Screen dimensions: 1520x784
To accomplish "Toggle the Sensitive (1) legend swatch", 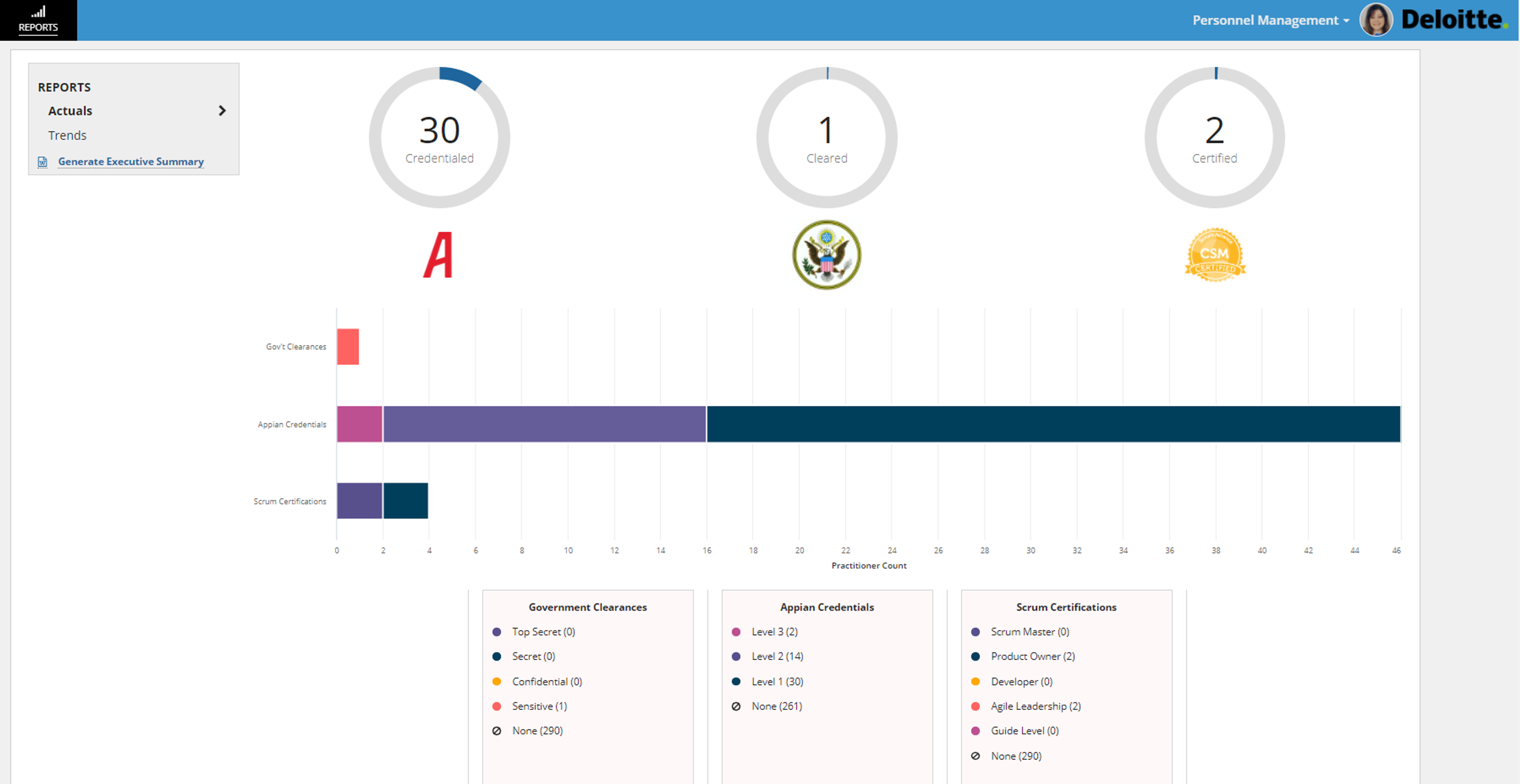I will coord(497,706).
